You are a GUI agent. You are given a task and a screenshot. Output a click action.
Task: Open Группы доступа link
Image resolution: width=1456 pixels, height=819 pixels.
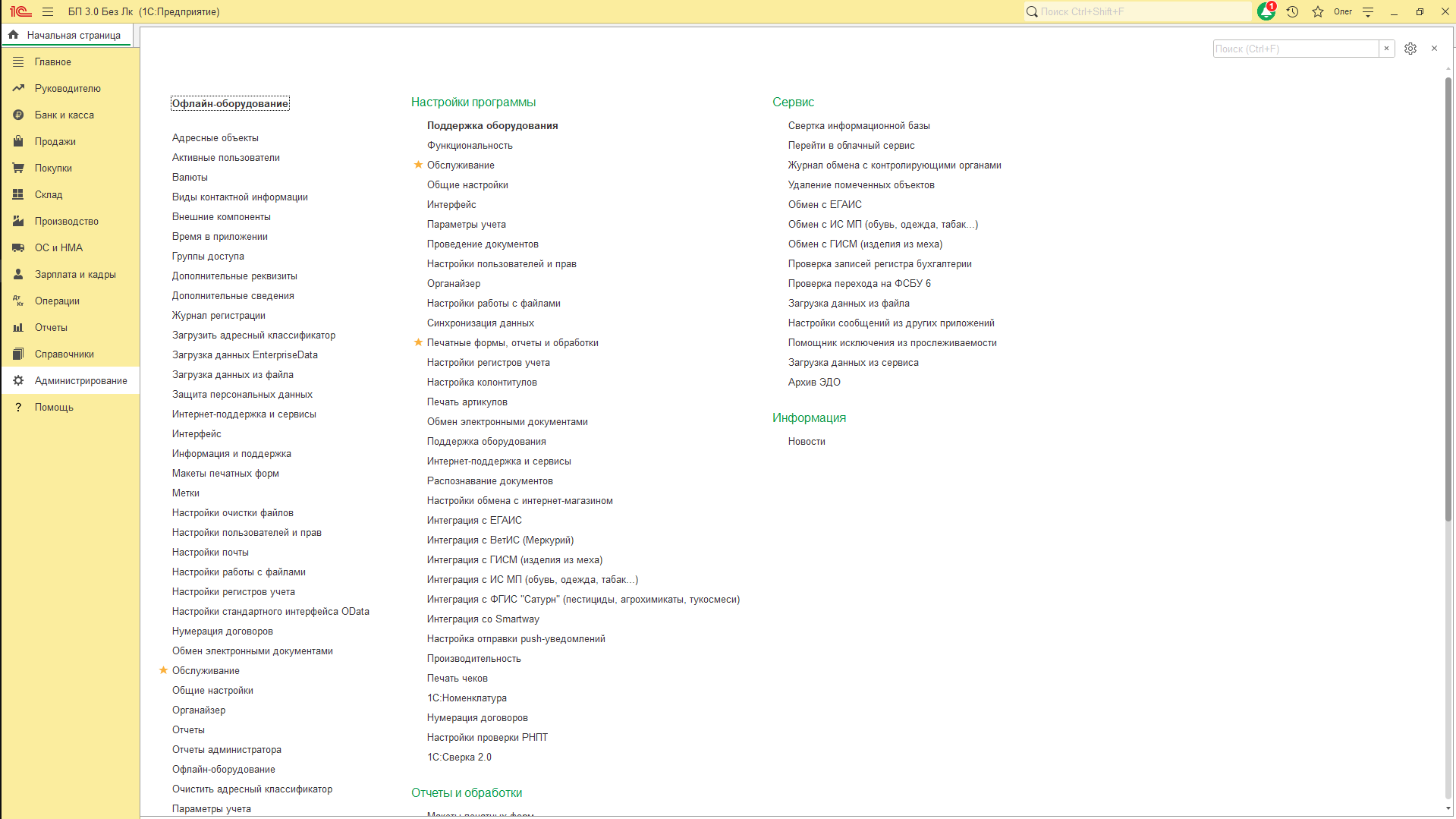[208, 257]
